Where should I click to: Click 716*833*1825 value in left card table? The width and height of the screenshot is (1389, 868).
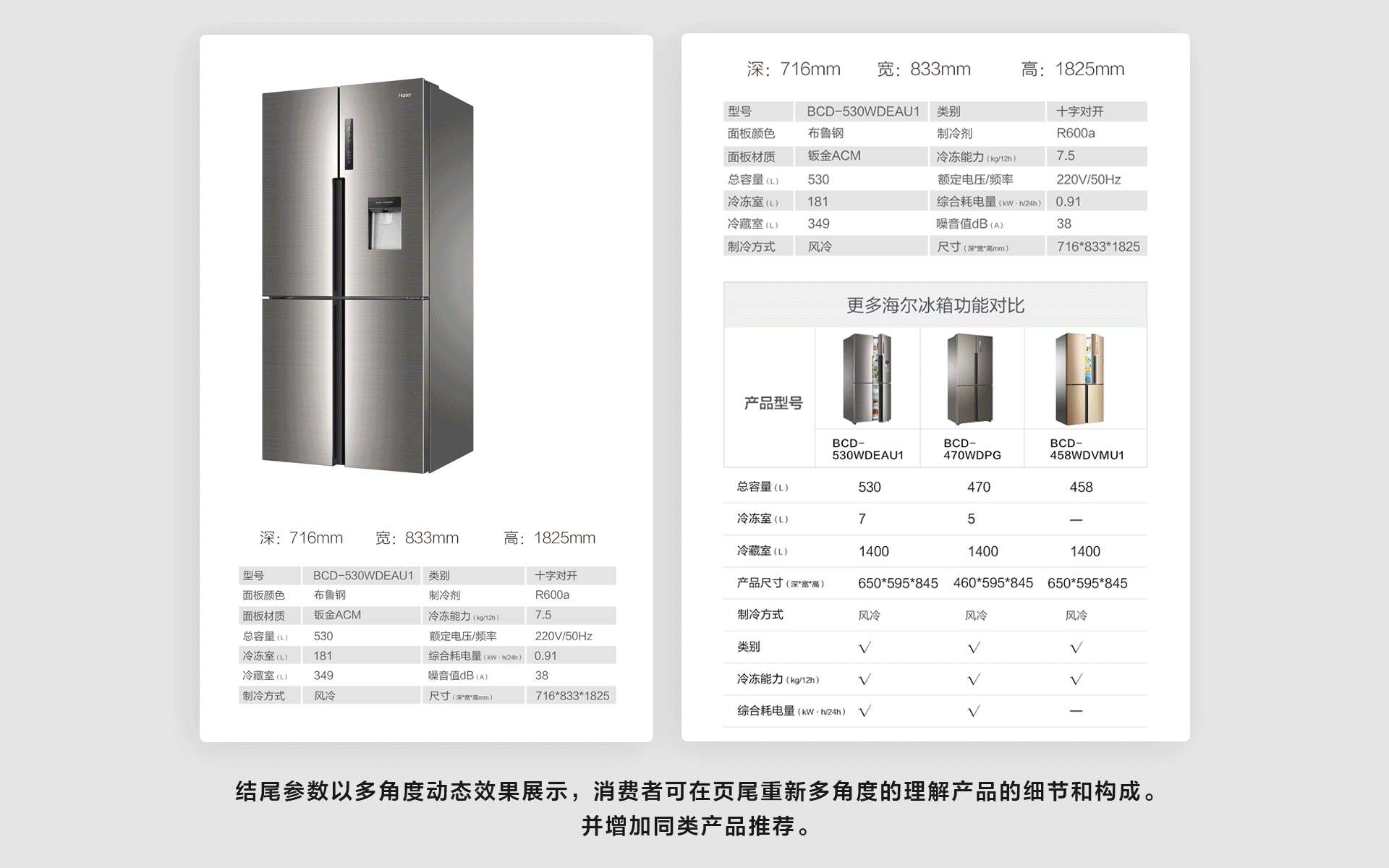[572, 696]
